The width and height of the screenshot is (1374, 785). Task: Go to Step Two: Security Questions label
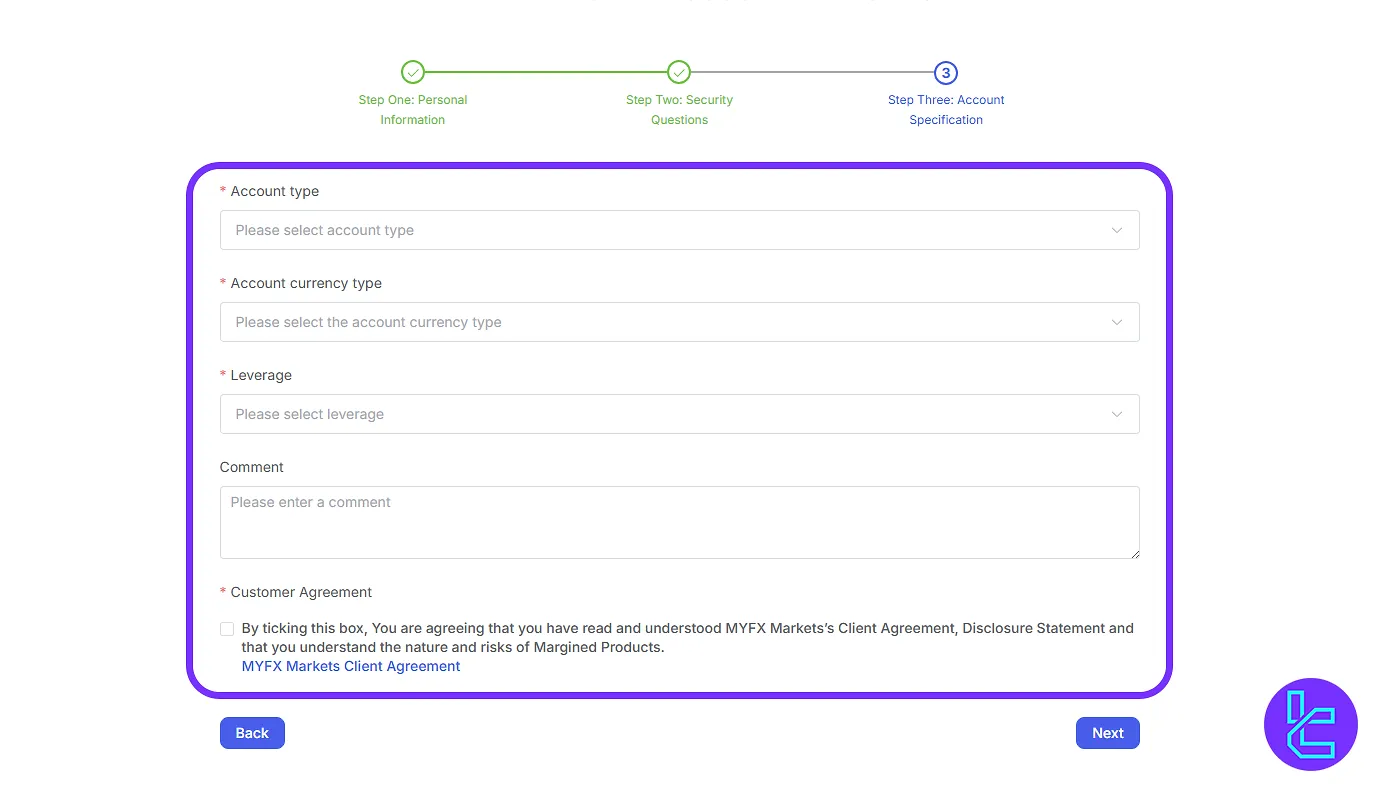[679, 110]
